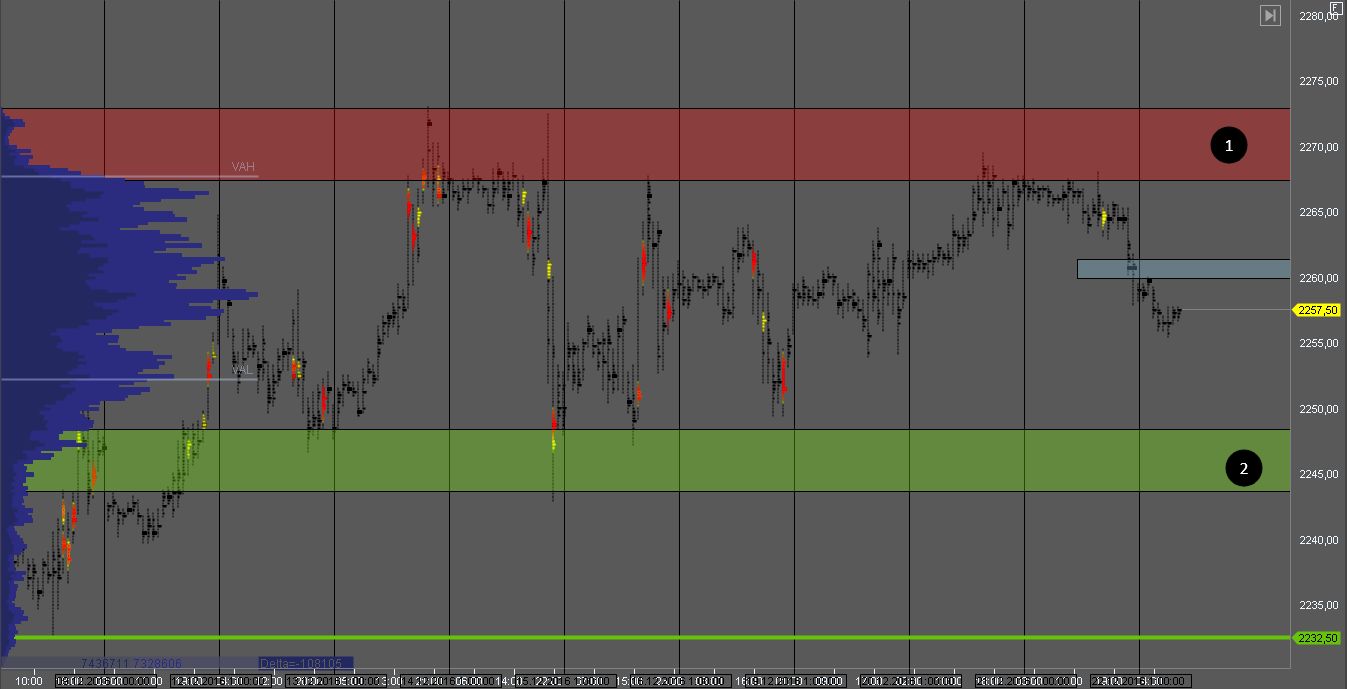Viewport: 1347px width, 689px height.
Task: Click the VAL label on volume profile
Action: 241,370
